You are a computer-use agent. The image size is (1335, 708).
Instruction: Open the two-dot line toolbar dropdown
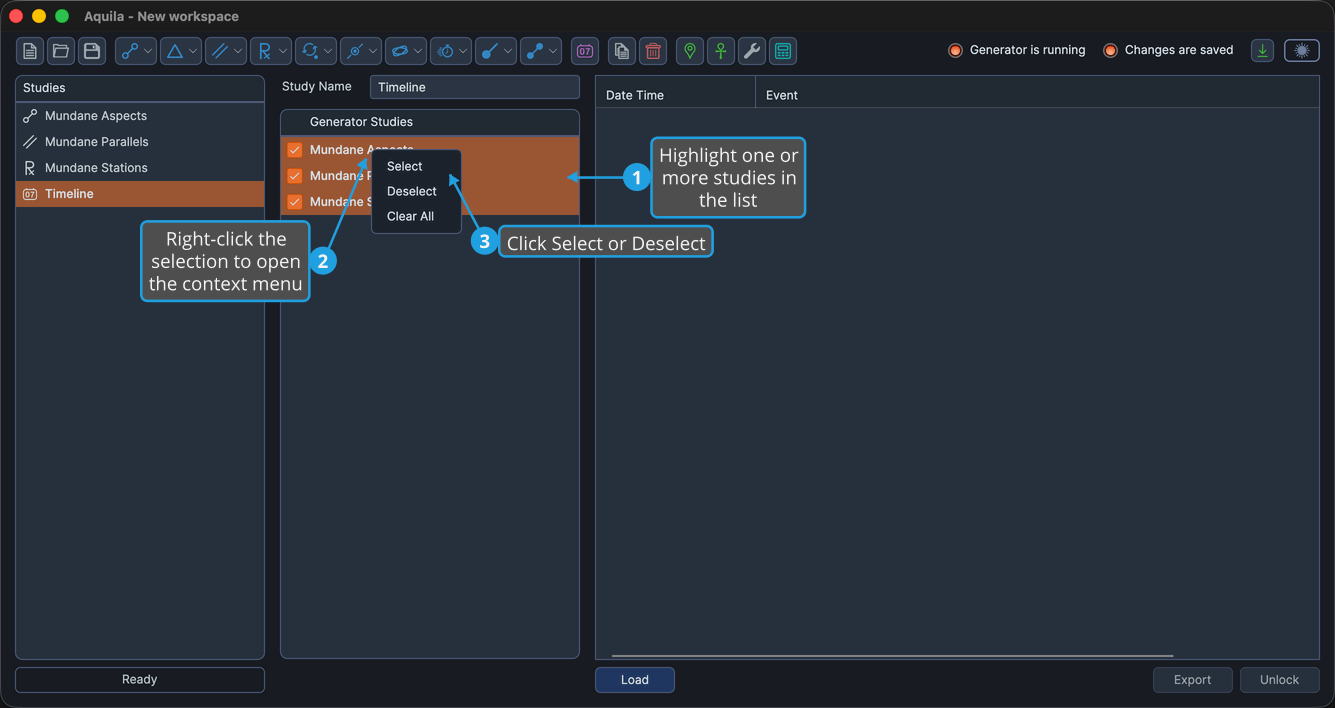point(541,51)
